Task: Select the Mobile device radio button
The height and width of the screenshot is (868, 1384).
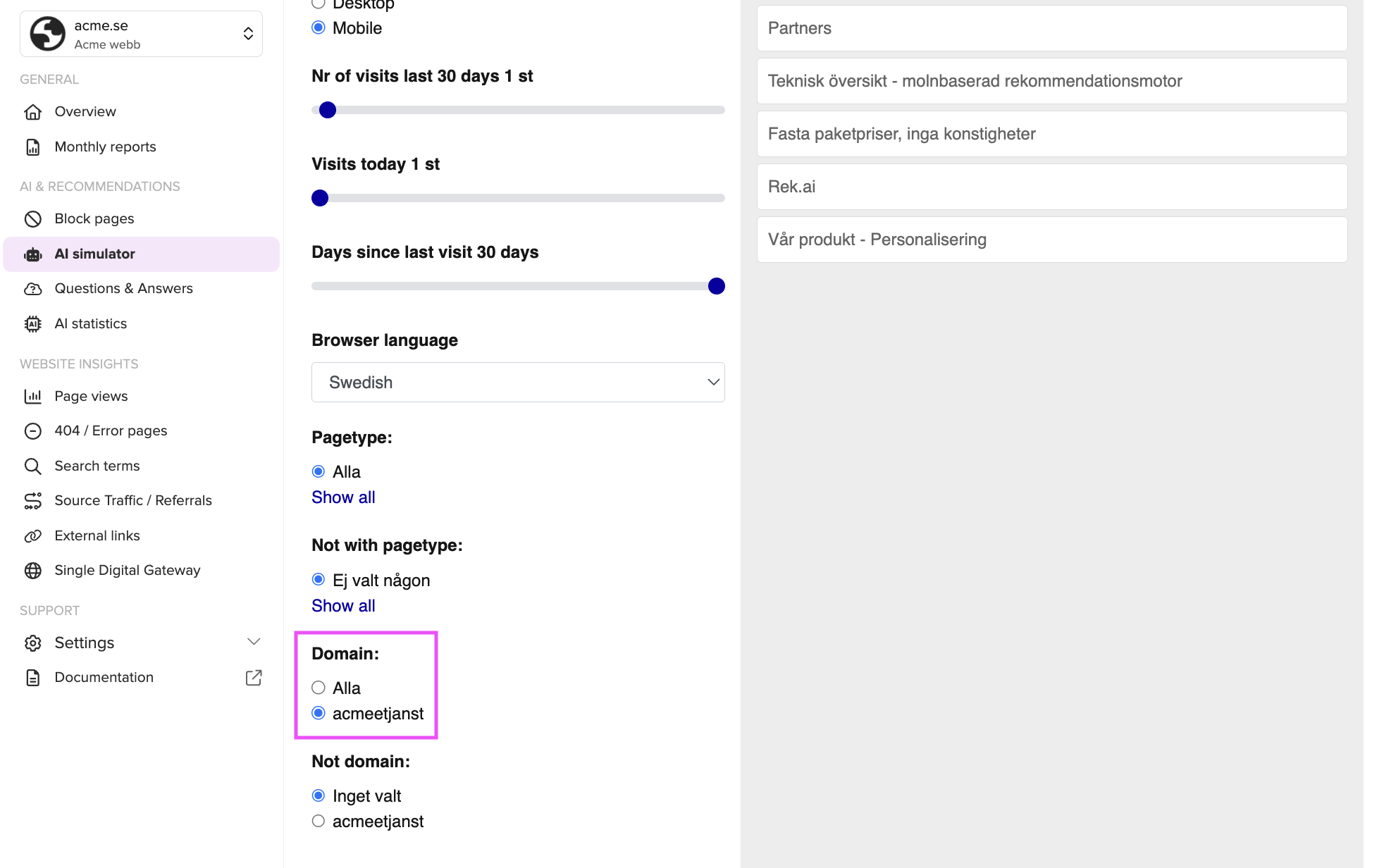Action: (x=319, y=28)
